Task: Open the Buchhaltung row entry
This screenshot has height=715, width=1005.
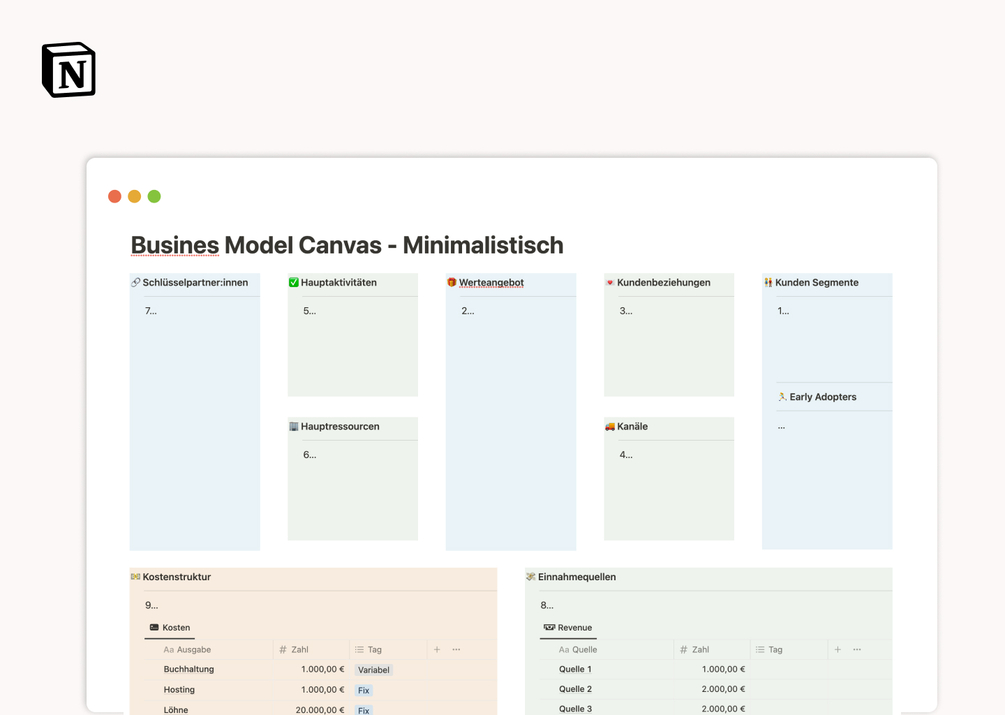Action: pos(189,670)
